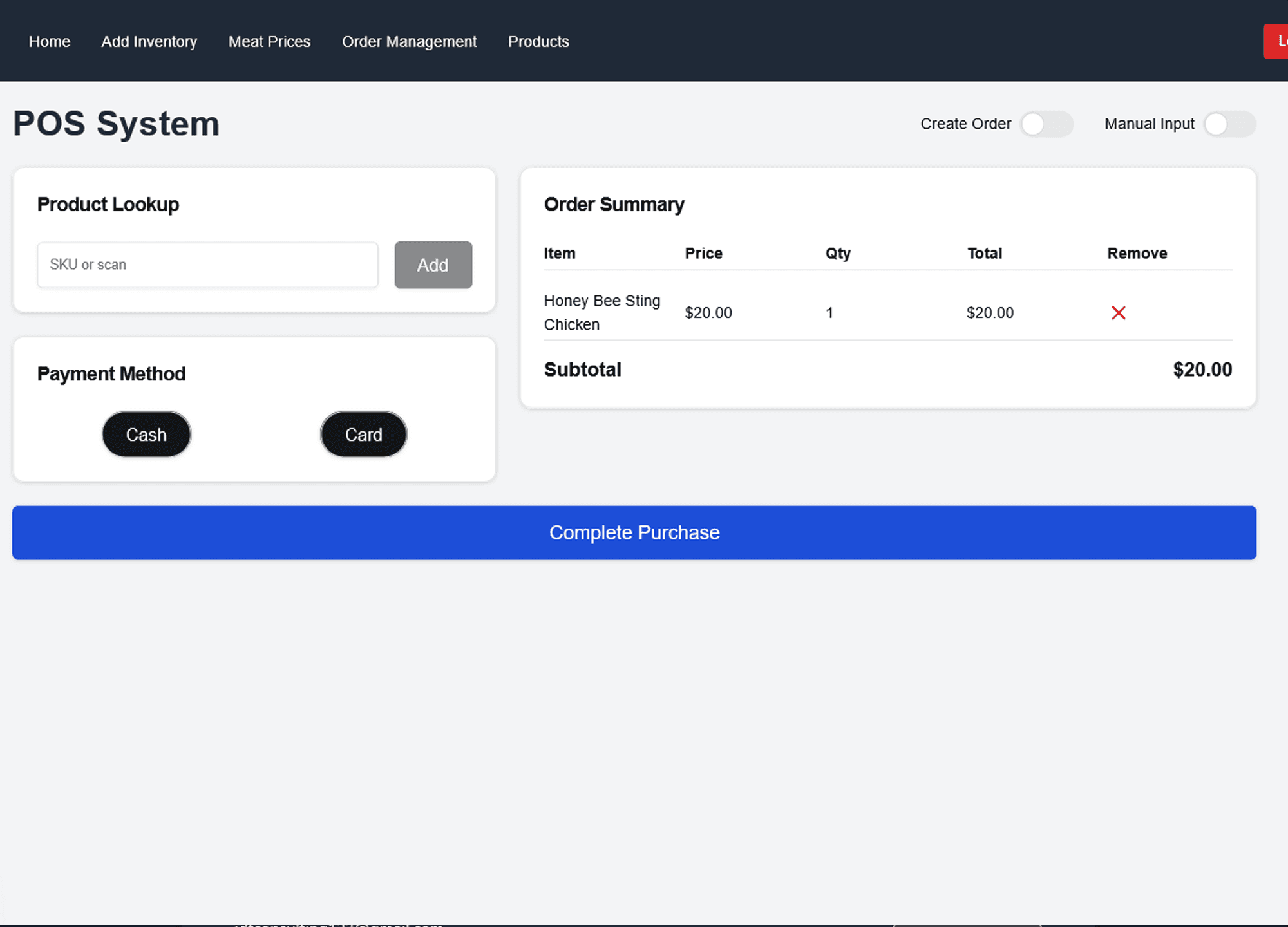Select the Cash payment method
Image resolution: width=1288 pixels, height=927 pixels.
coord(146,435)
